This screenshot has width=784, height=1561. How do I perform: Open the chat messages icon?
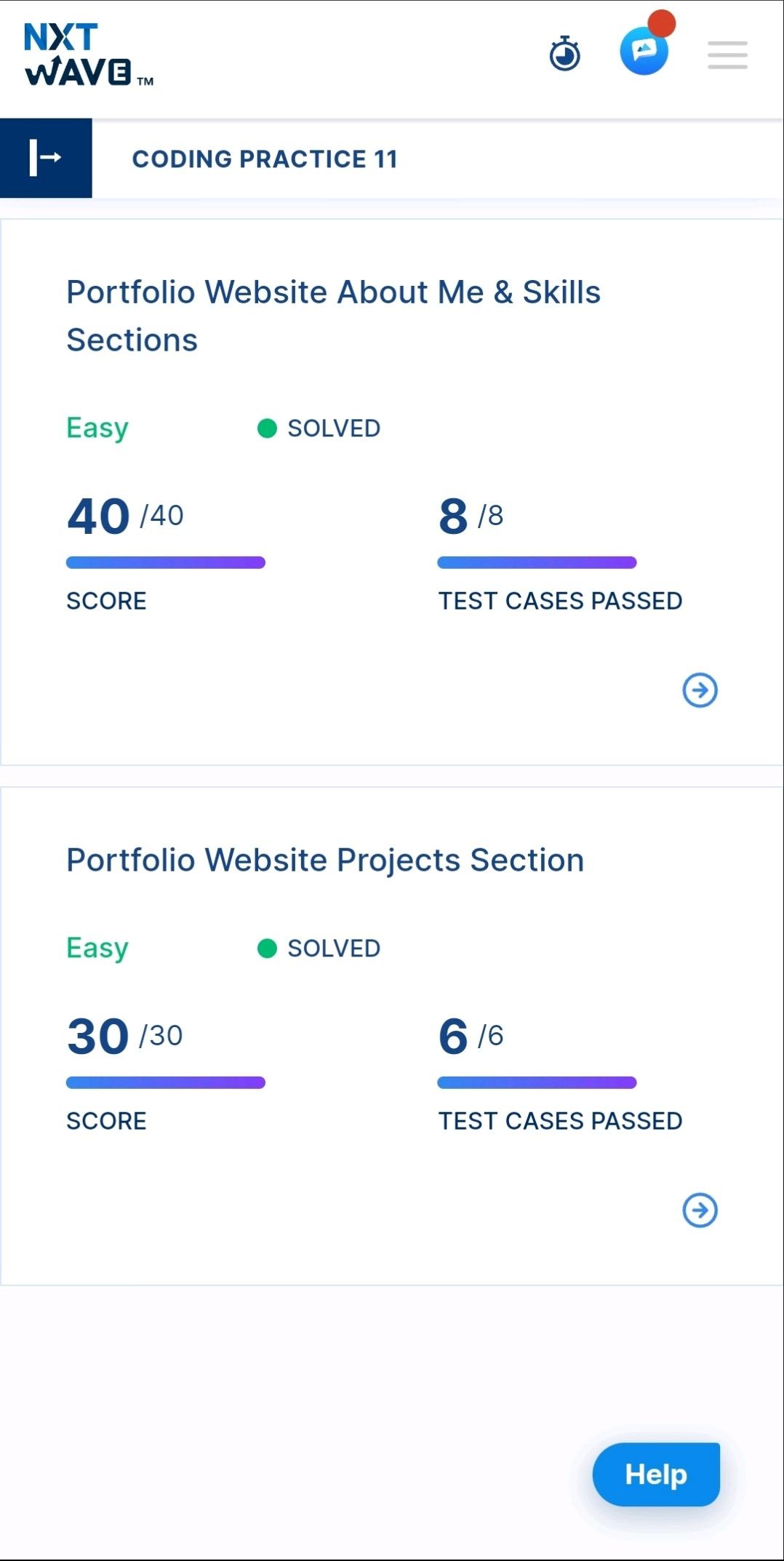[x=644, y=51]
